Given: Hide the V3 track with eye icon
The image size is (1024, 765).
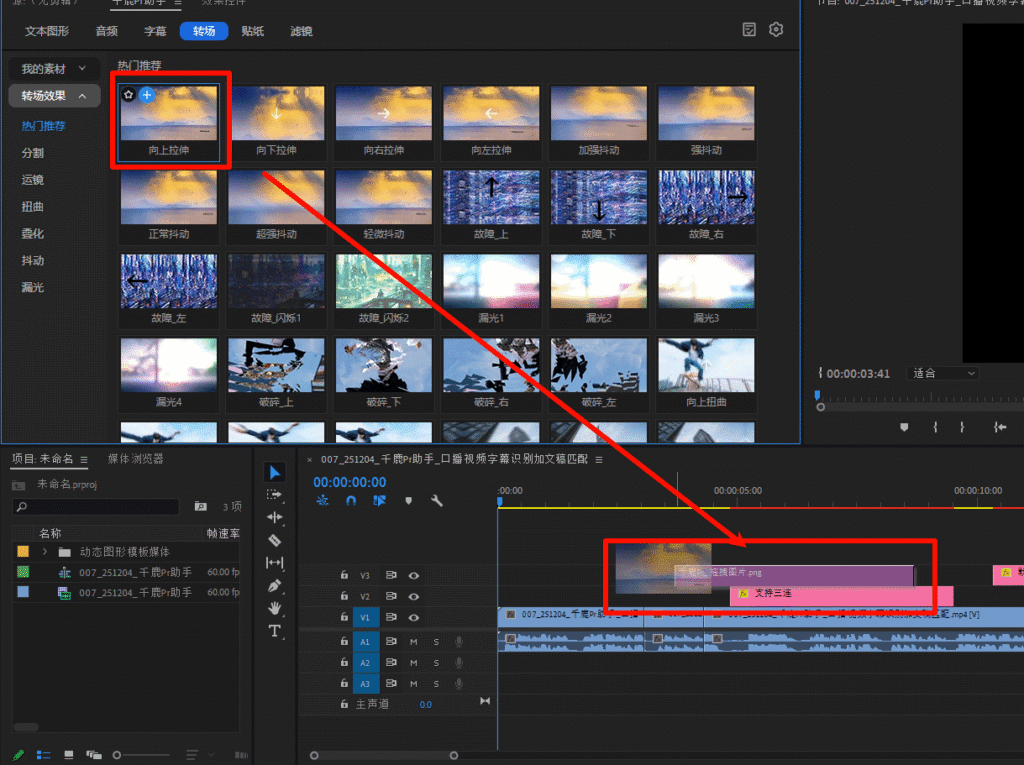Looking at the screenshot, I should (x=413, y=575).
